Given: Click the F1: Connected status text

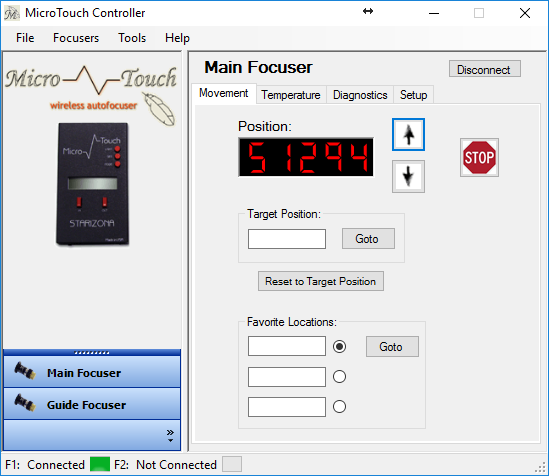Looking at the screenshot, I should click(45, 464).
